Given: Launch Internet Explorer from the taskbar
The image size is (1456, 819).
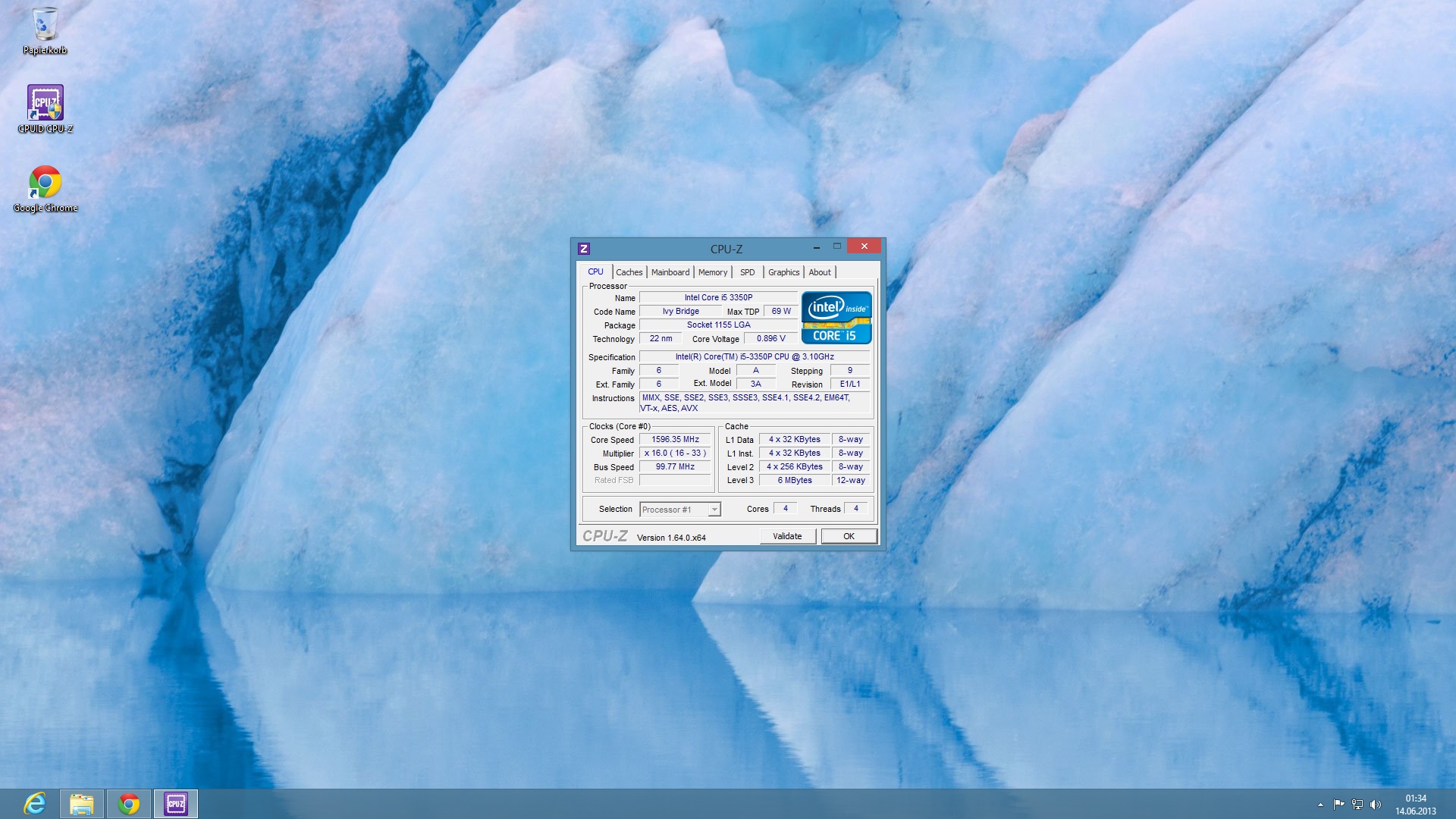Looking at the screenshot, I should click(35, 803).
